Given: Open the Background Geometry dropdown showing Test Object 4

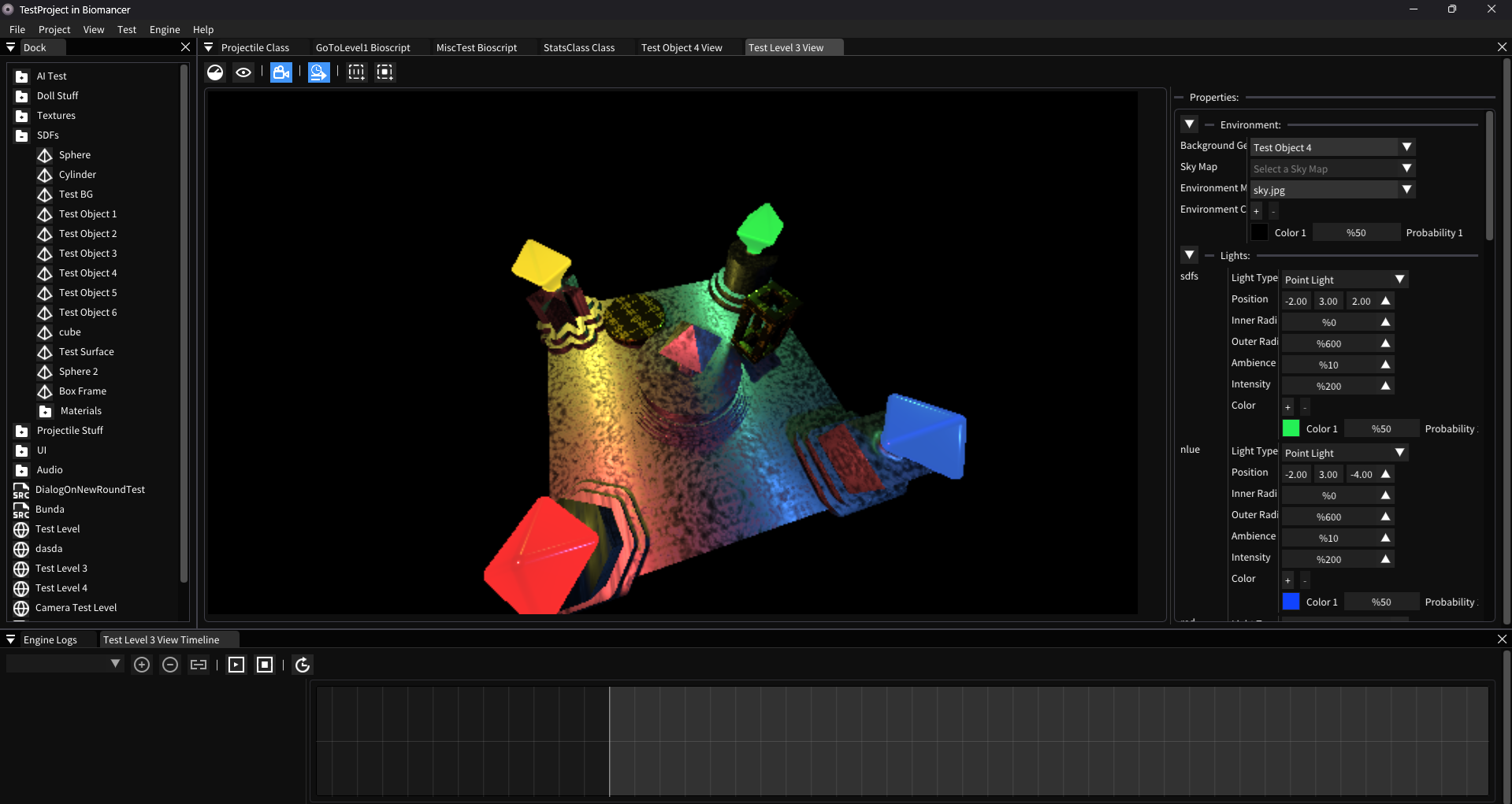Looking at the screenshot, I should (x=1332, y=147).
